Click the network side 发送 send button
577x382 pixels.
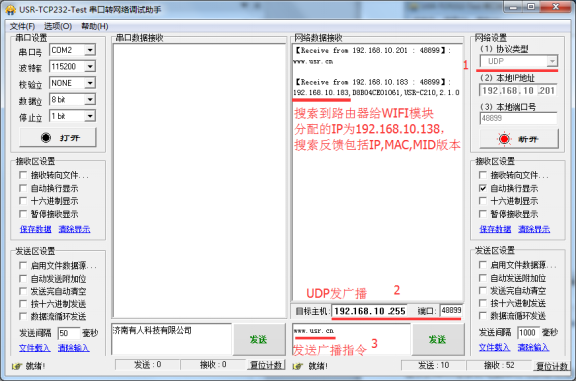[x=438, y=339]
